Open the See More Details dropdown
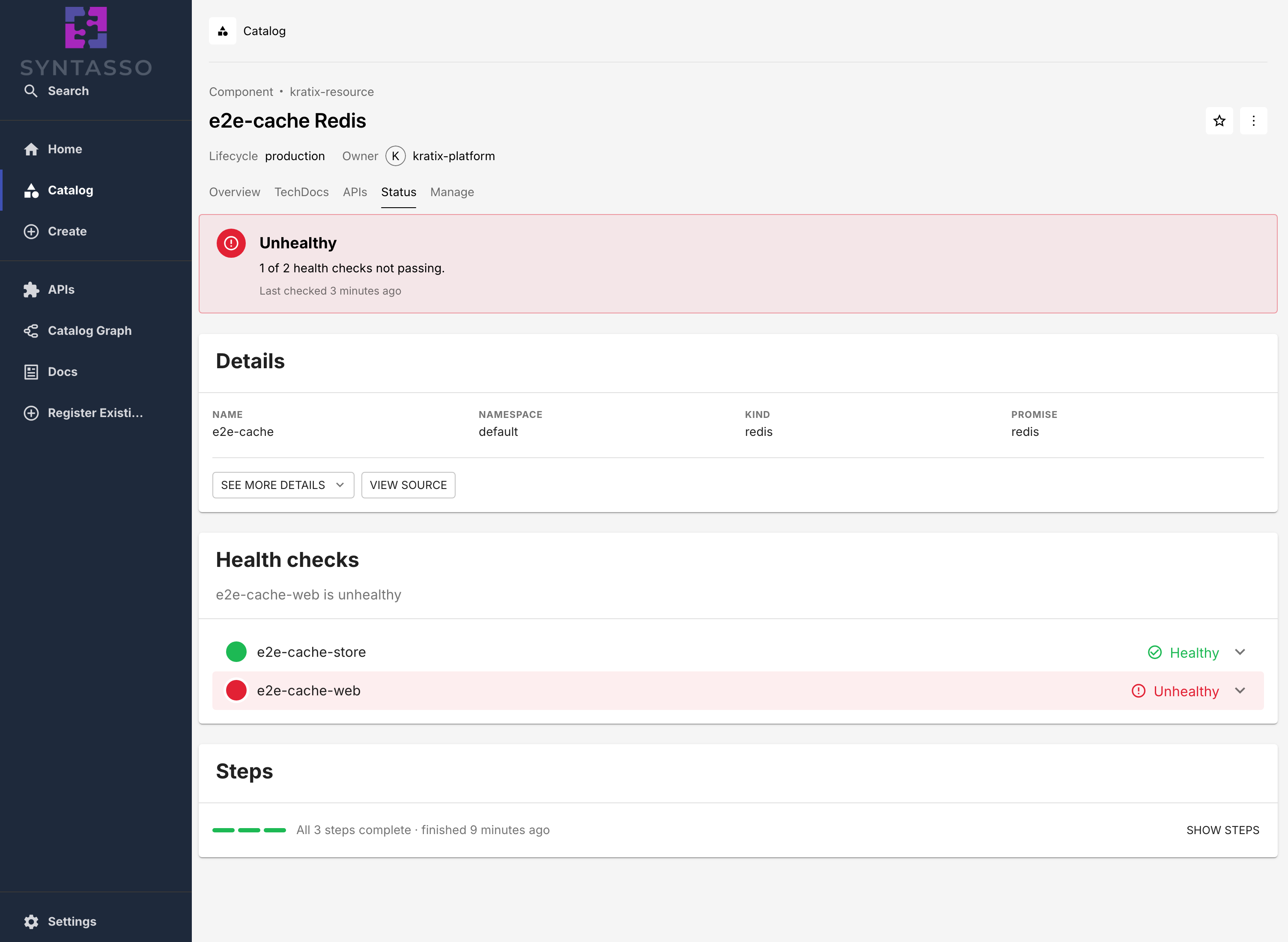Image resolution: width=1288 pixels, height=942 pixels. (283, 485)
